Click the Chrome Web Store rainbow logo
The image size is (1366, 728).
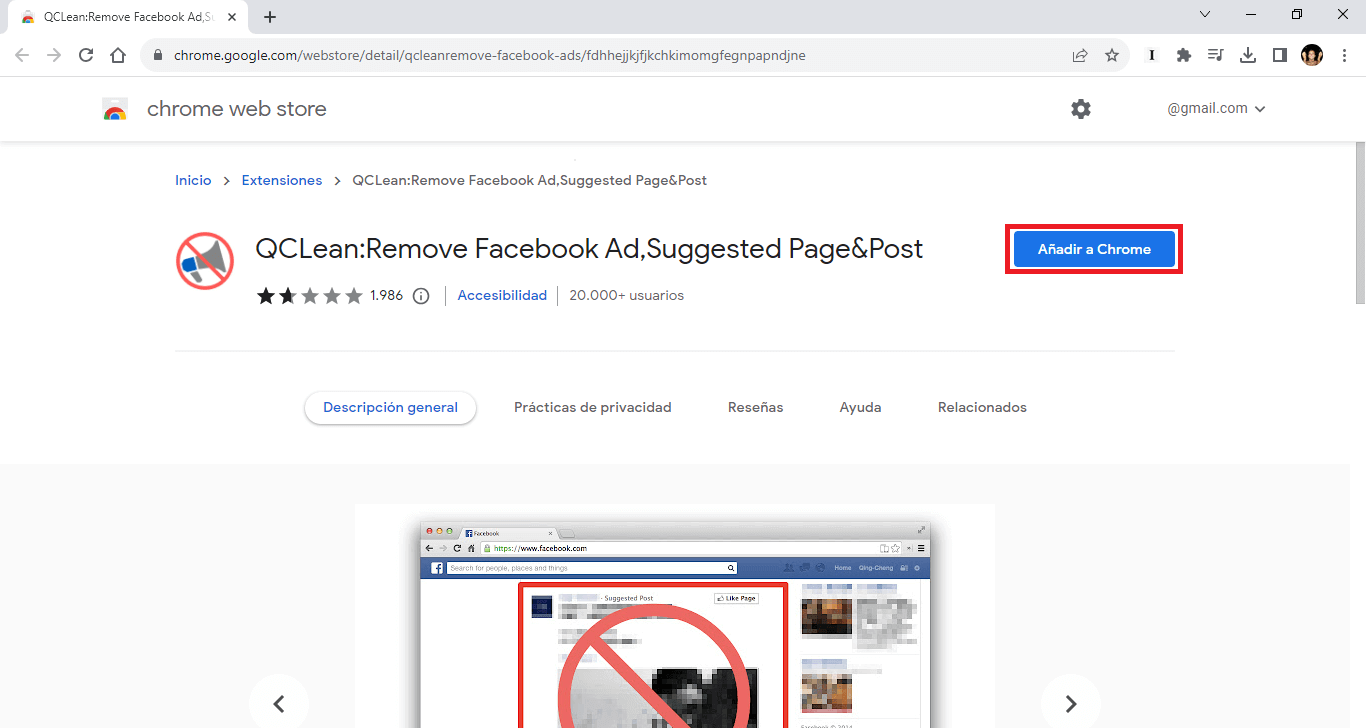pyautogui.click(x=115, y=110)
